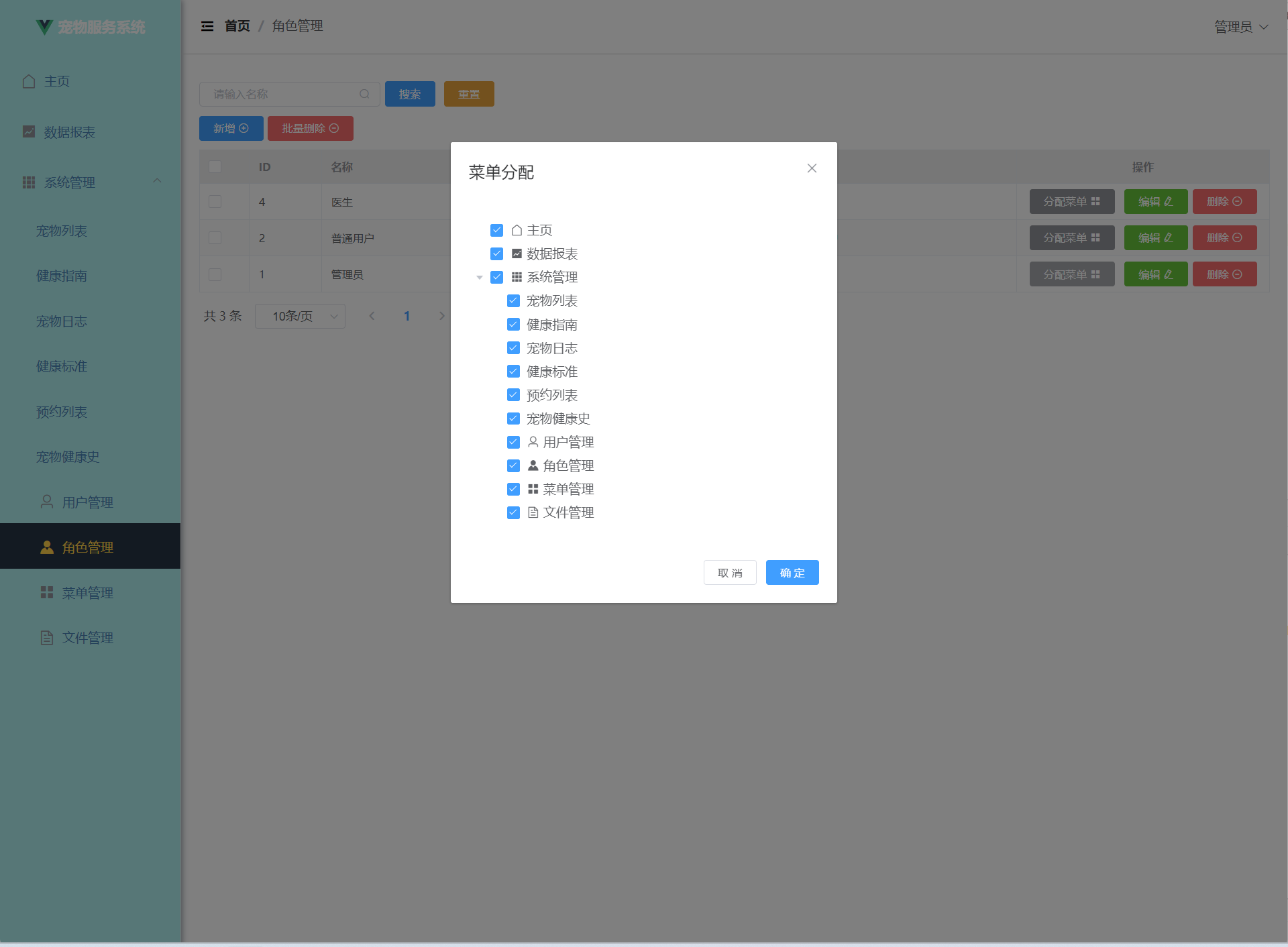Click the file management document icon in sidebar
Screen dimensions: 1288x947
point(47,637)
